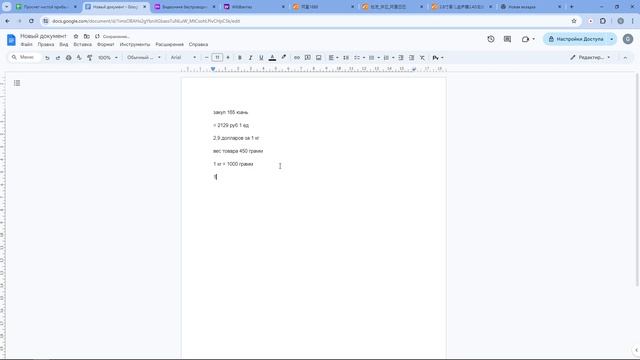Open the Инструменты menu
Screen dimensions: 640x360
[x=135, y=44]
